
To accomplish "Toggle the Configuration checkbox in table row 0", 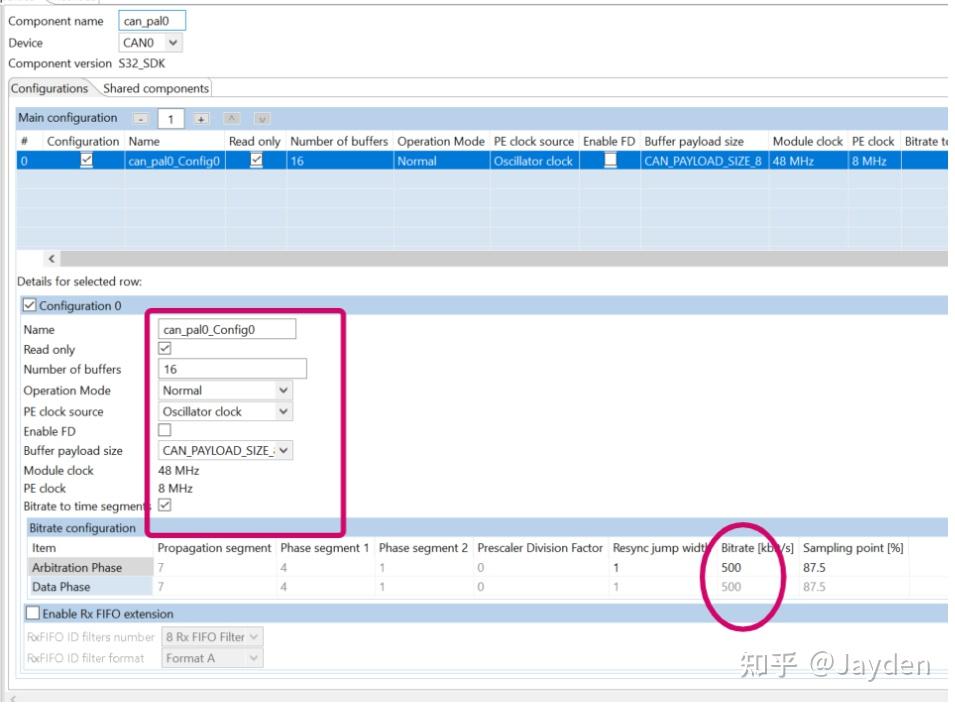I will (x=86, y=160).
